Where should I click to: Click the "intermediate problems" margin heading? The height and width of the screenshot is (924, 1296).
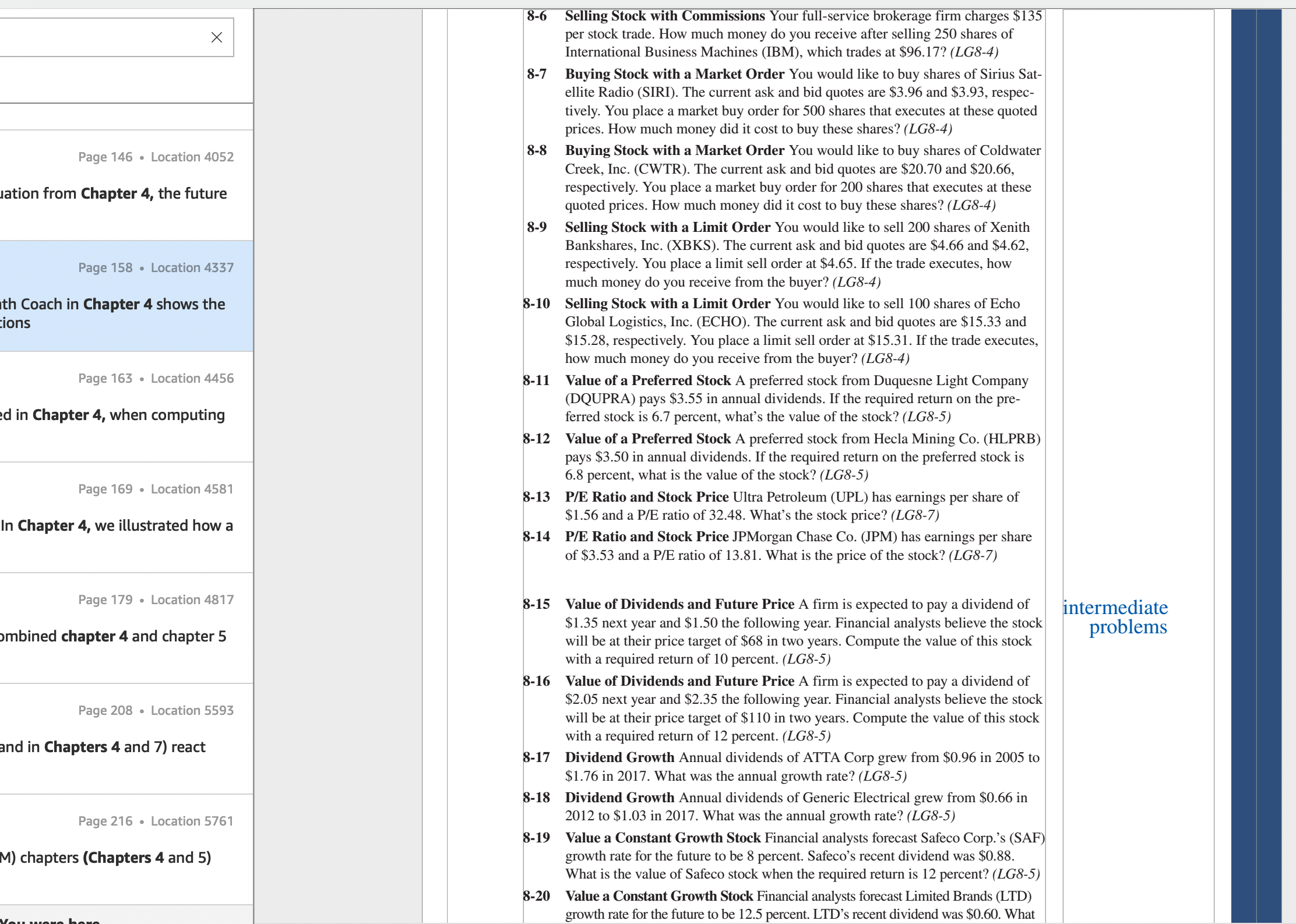pos(1115,617)
